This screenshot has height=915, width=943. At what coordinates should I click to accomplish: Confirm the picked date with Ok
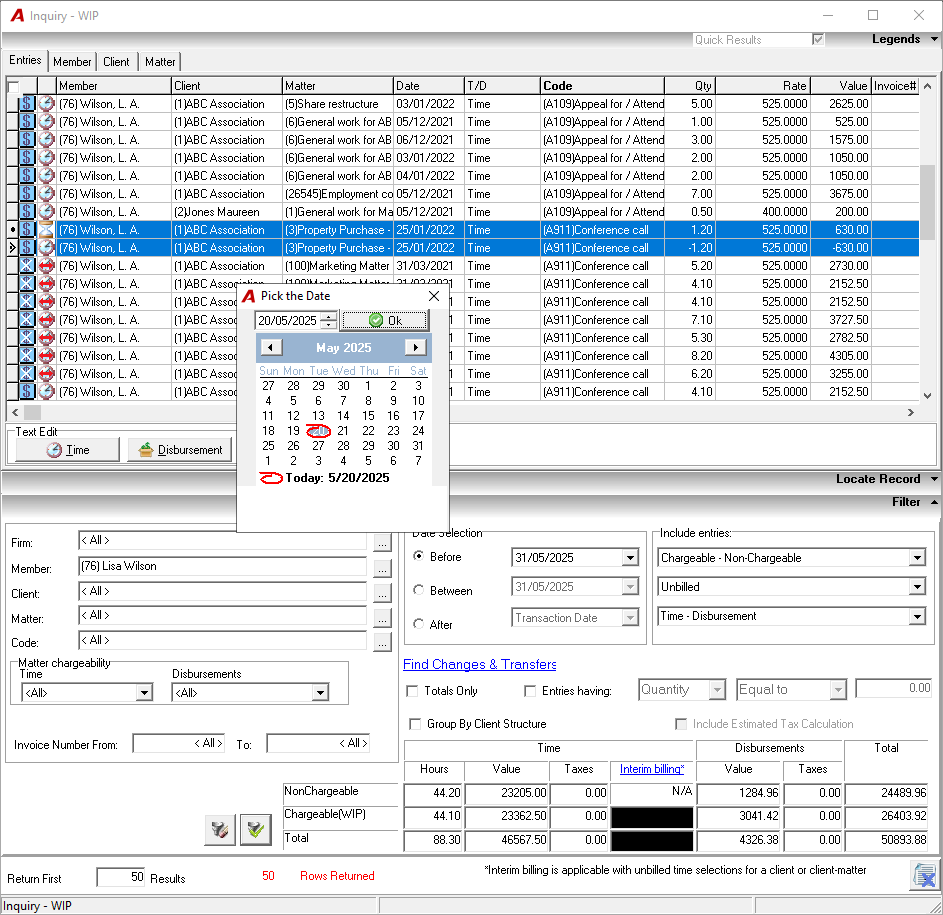click(x=385, y=321)
